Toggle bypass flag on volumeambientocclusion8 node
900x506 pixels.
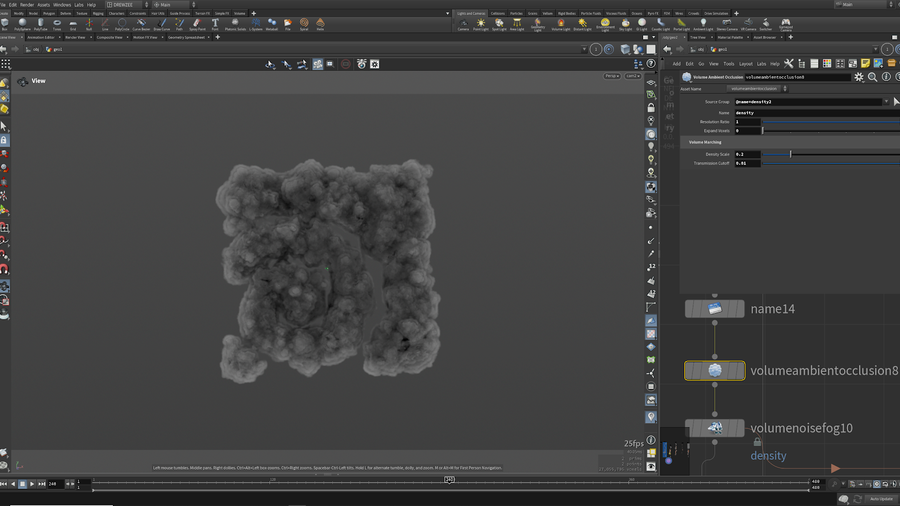[x=690, y=371]
